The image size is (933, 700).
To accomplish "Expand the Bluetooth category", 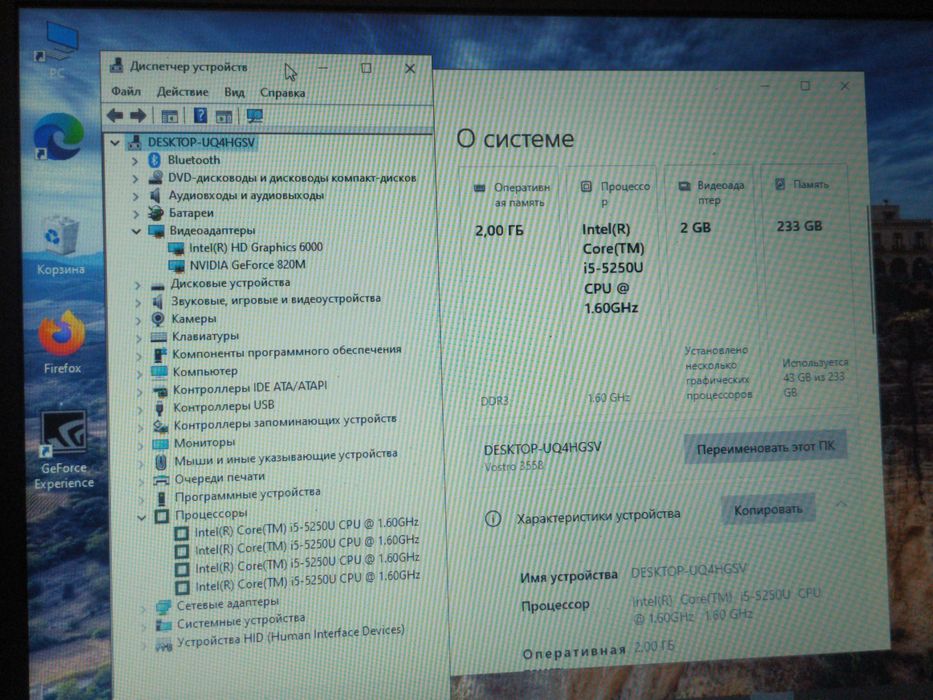I will click(x=134, y=161).
